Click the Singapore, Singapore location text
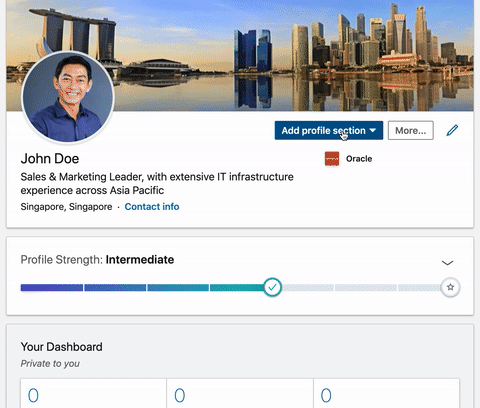Viewport: 480px width, 408px height. [x=66, y=207]
